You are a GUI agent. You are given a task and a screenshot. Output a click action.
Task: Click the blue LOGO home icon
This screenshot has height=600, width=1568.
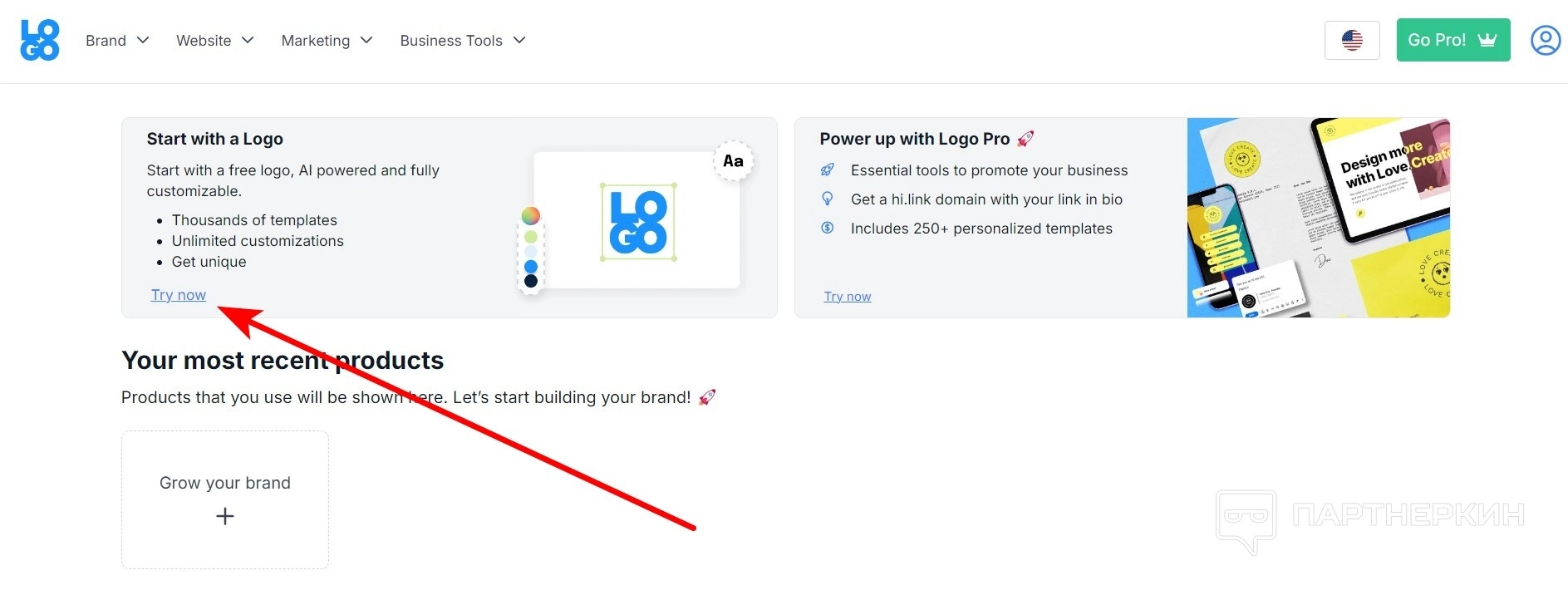coord(40,40)
